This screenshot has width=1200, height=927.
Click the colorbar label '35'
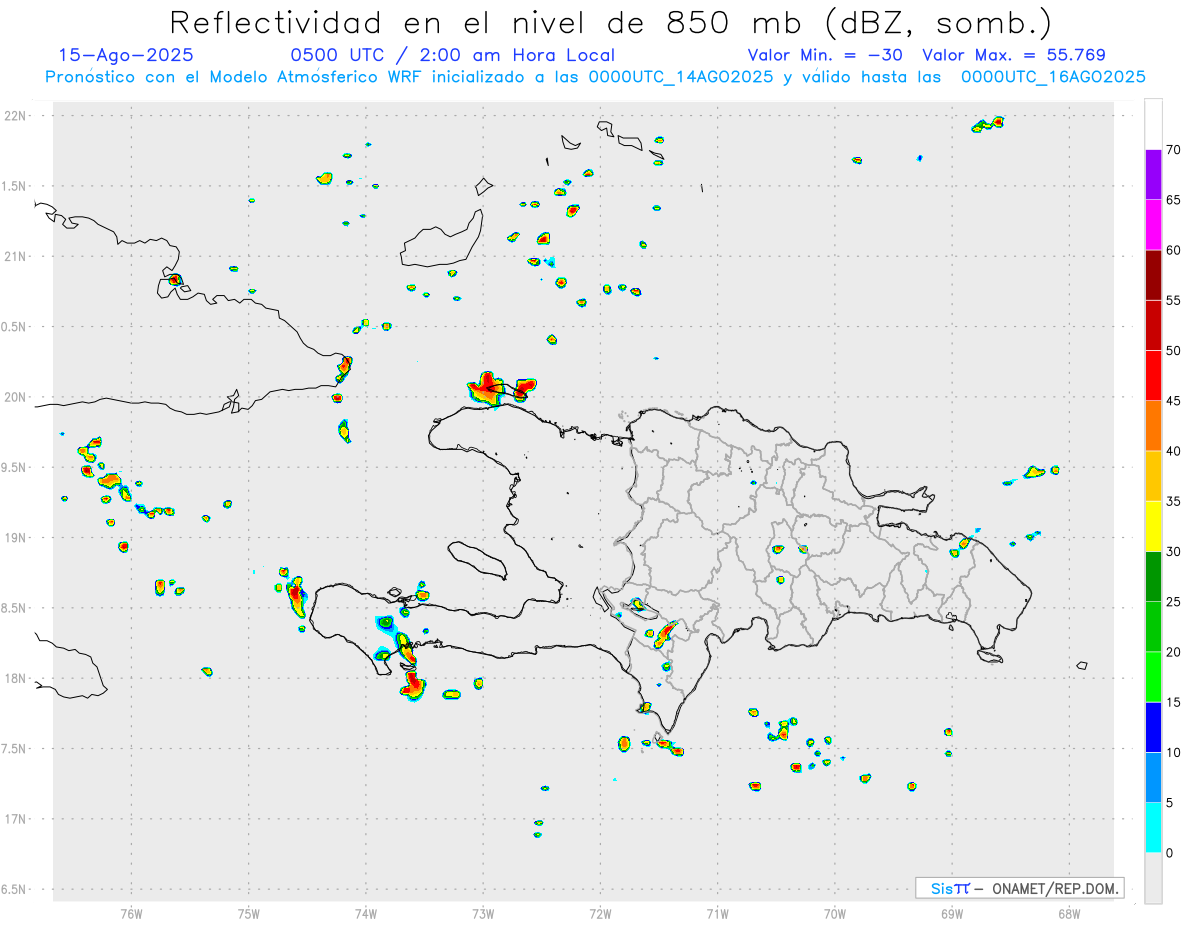tap(1174, 501)
